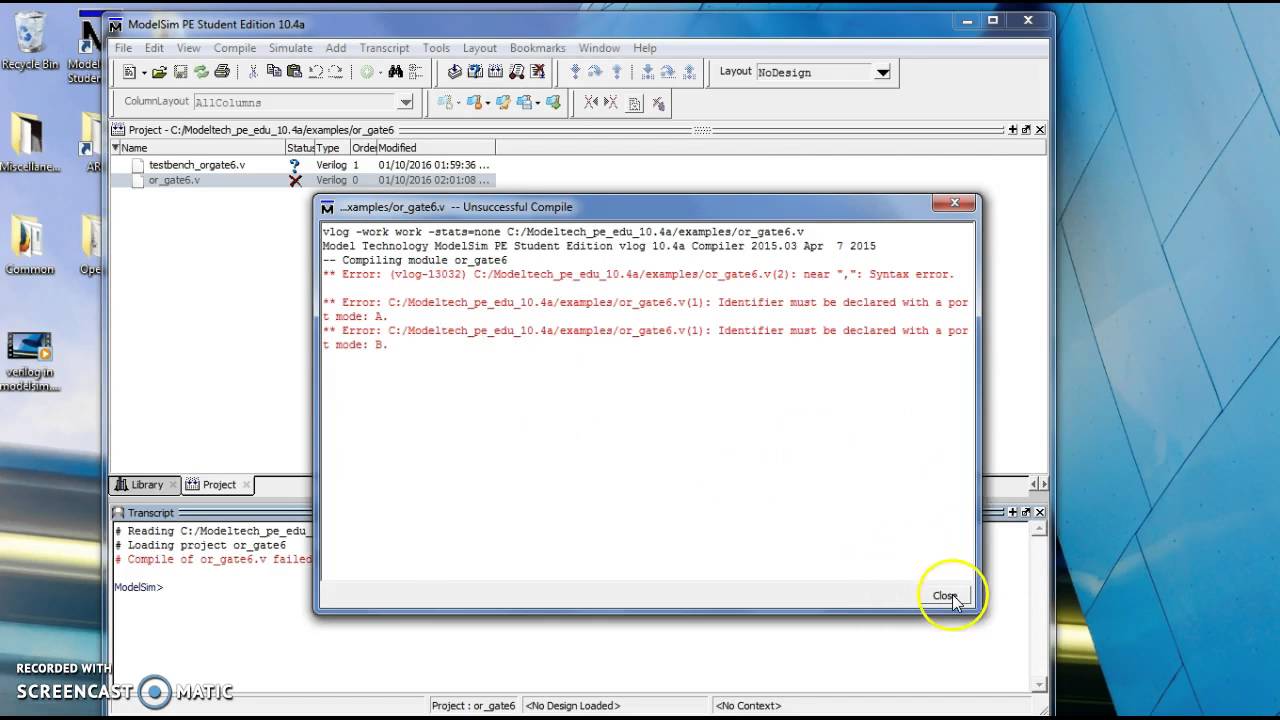
Task: Click "Project : or_gate6" in status bar
Action: 473,706
